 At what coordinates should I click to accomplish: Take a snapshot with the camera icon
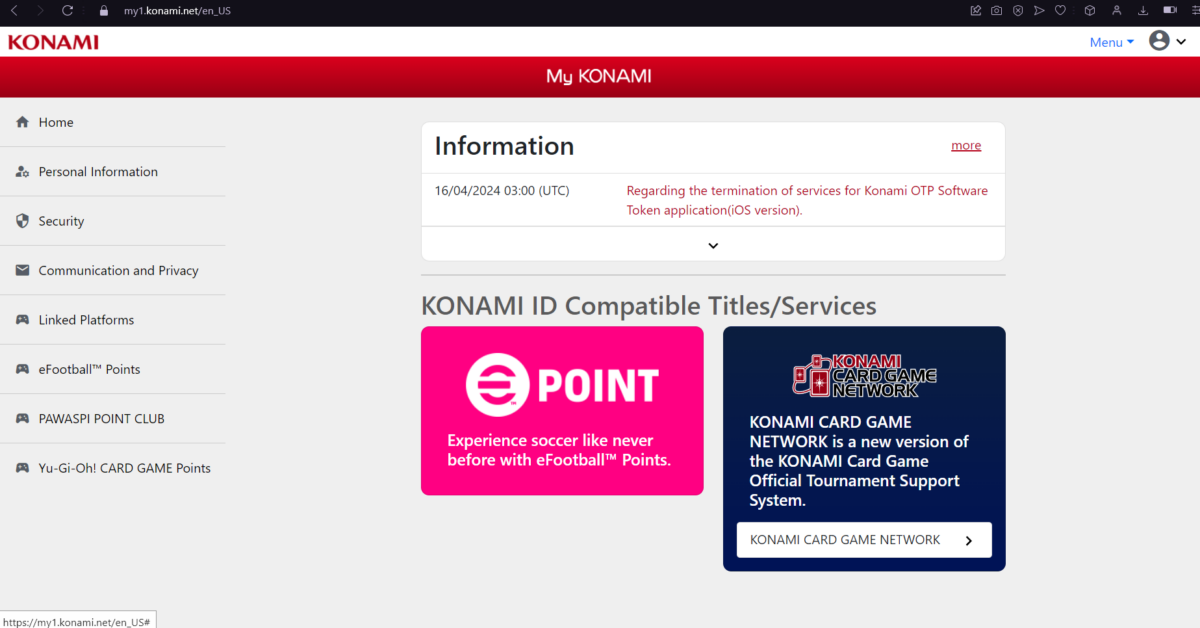[x=996, y=11]
